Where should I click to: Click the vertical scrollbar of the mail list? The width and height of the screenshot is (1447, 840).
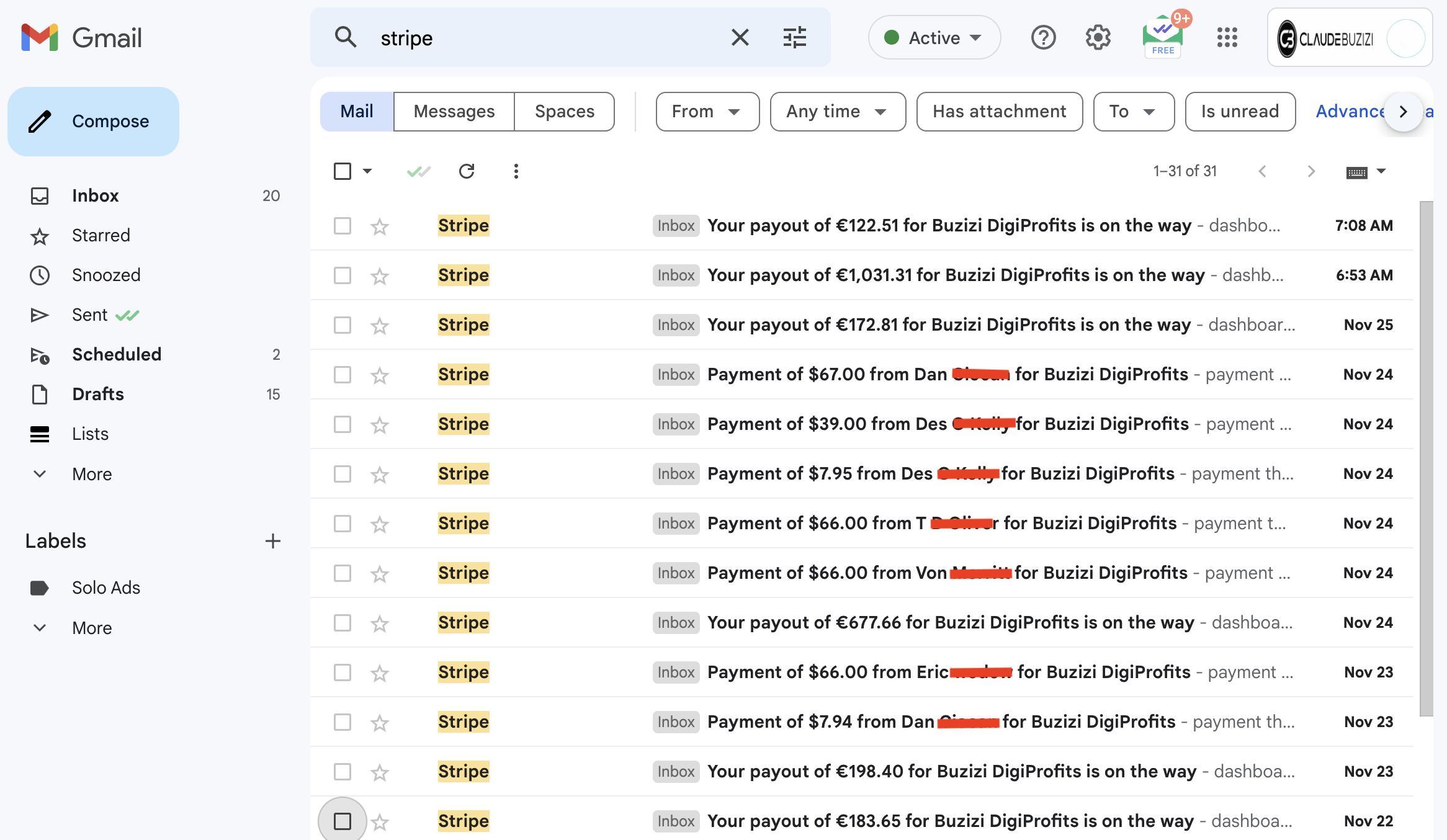click(x=1427, y=458)
